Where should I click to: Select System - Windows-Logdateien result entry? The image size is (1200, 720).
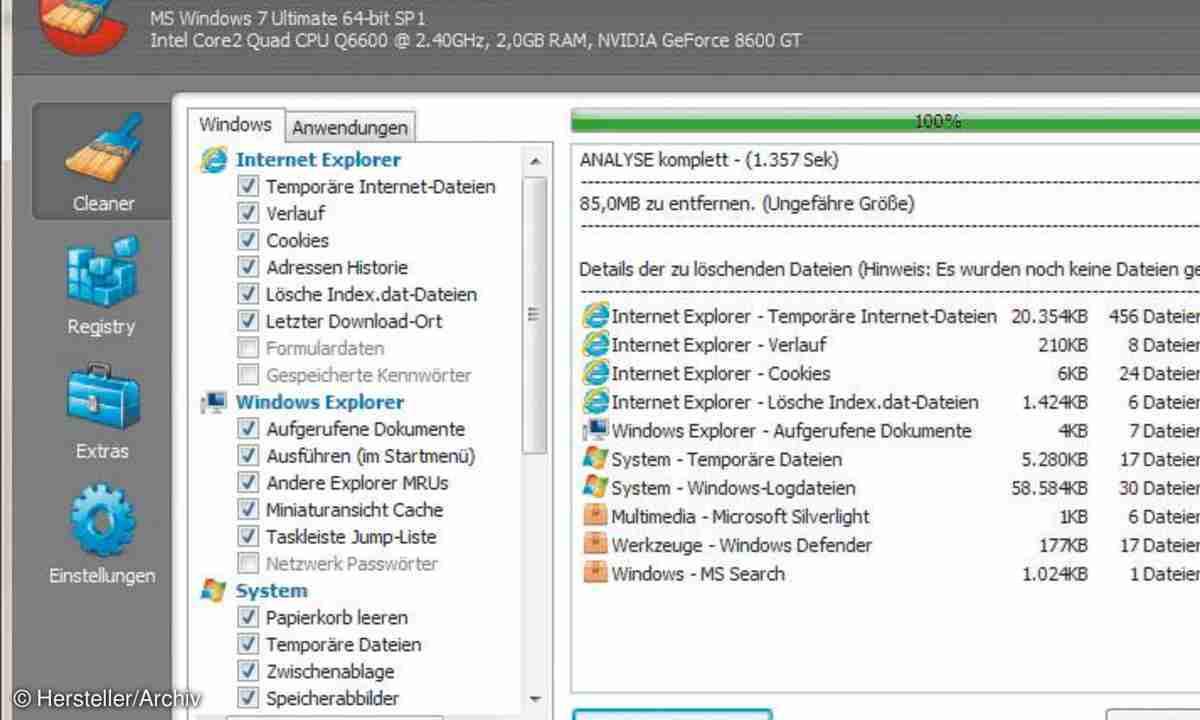(x=733, y=488)
